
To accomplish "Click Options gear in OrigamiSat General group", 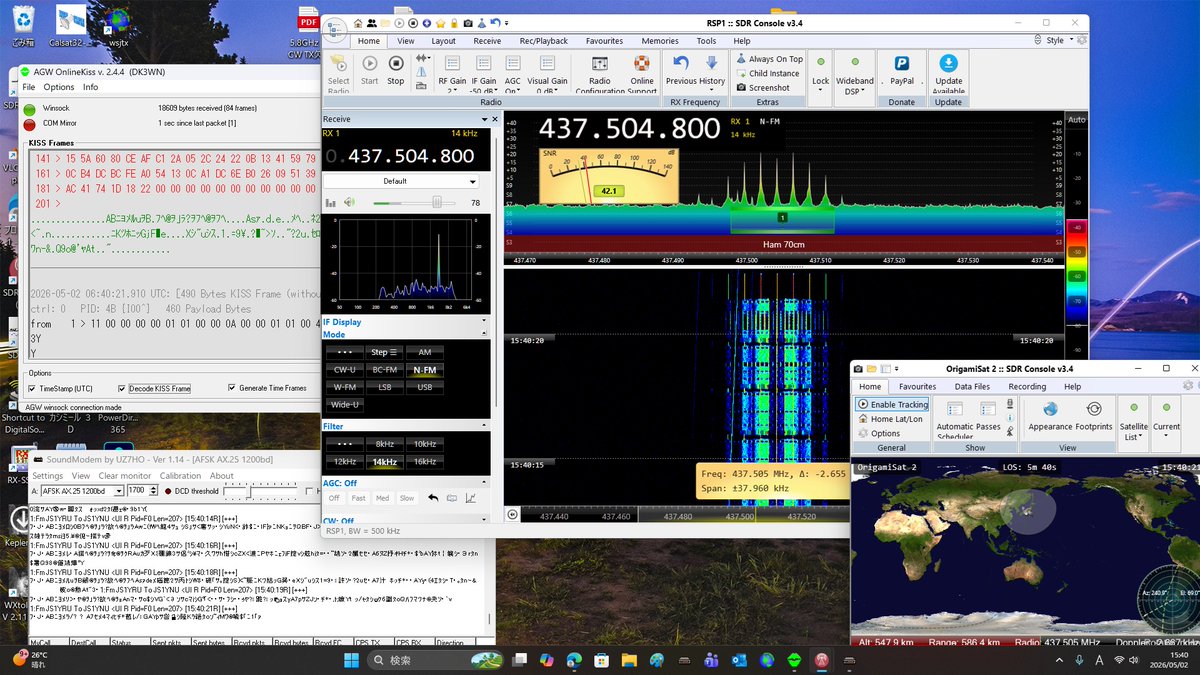I will click(879, 433).
